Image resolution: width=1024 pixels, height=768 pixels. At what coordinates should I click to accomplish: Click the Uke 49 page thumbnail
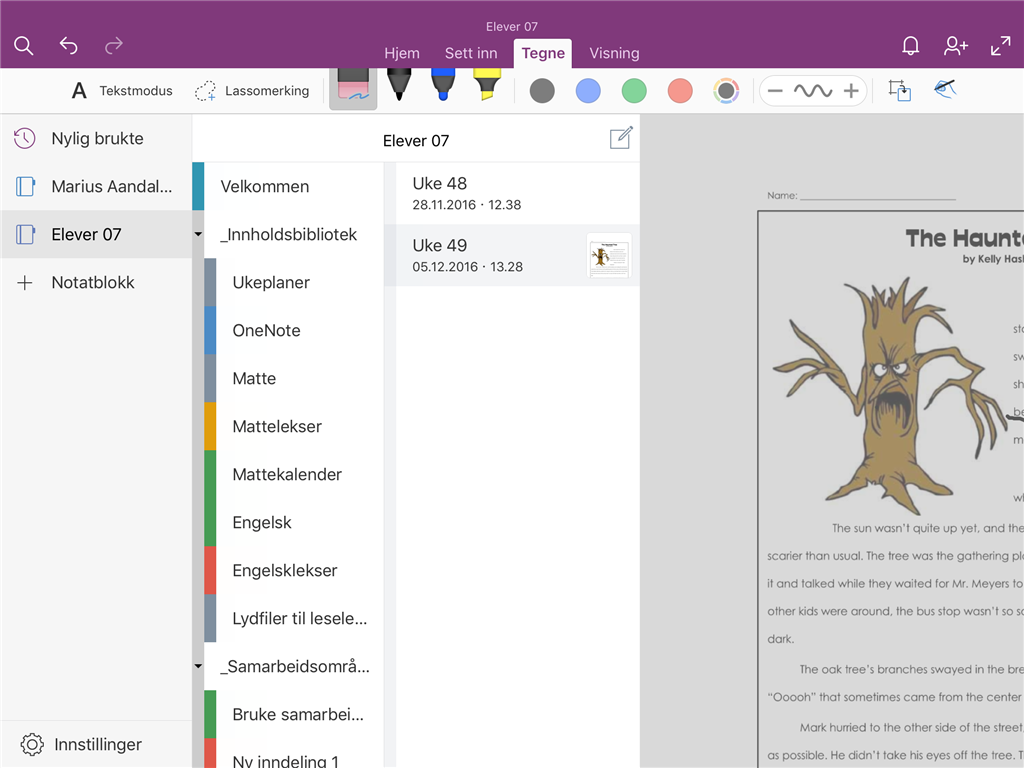(609, 255)
